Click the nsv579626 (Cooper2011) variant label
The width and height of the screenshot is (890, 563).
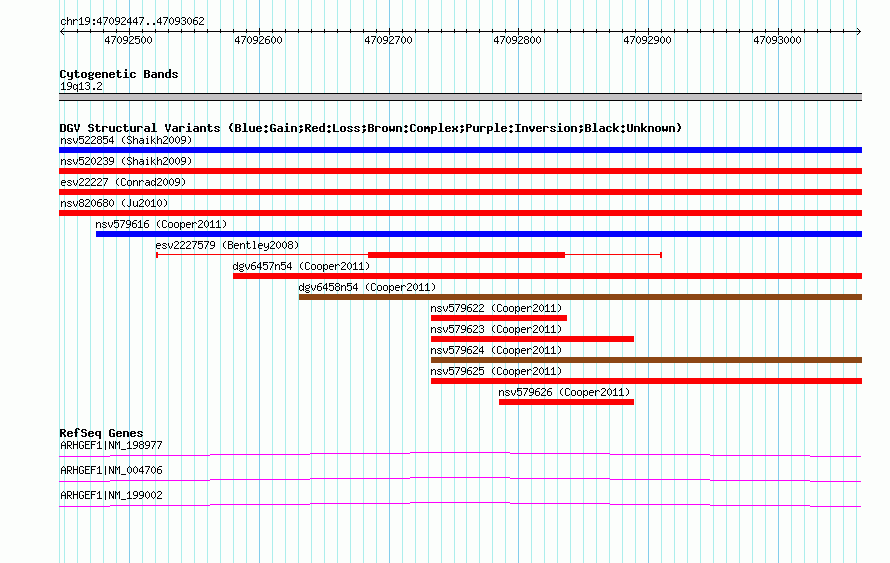[564, 392]
